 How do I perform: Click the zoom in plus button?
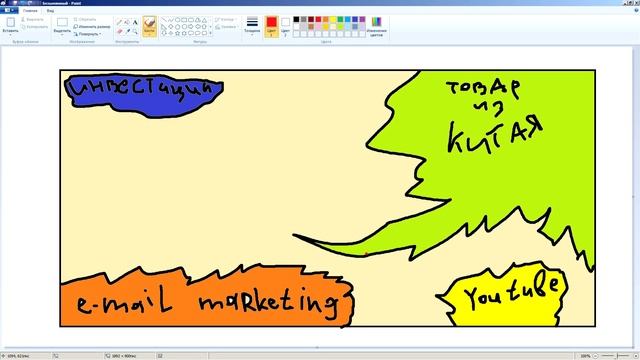coord(635,356)
